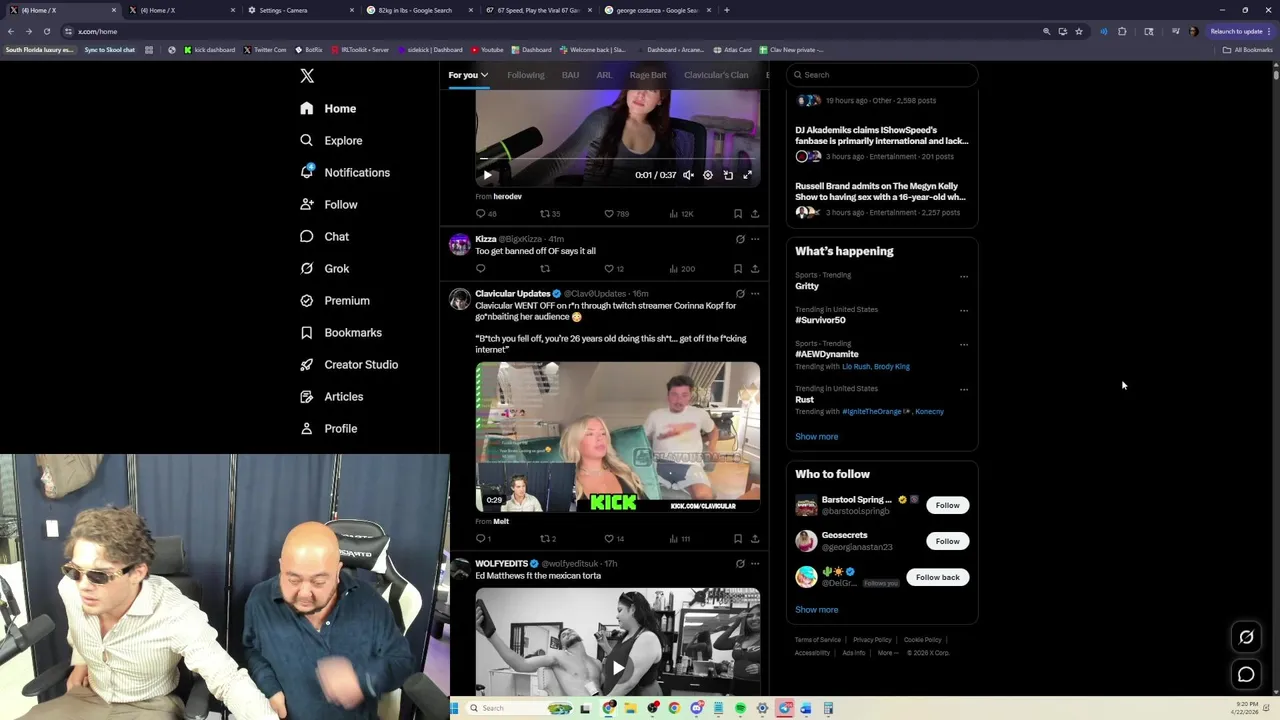Open File Explorer from the taskbar
The image size is (1280, 720).
(631, 708)
